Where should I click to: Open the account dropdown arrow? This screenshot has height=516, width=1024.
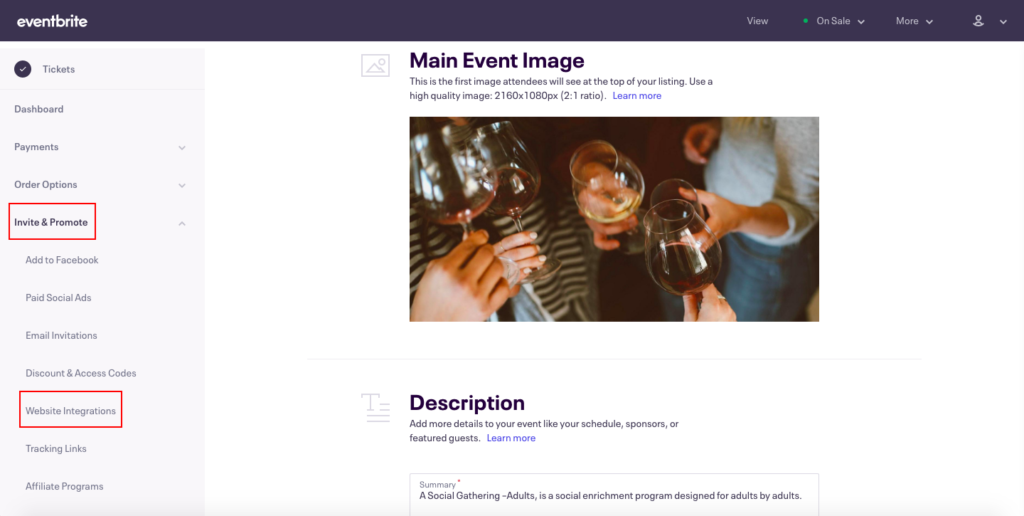click(1003, 22)
